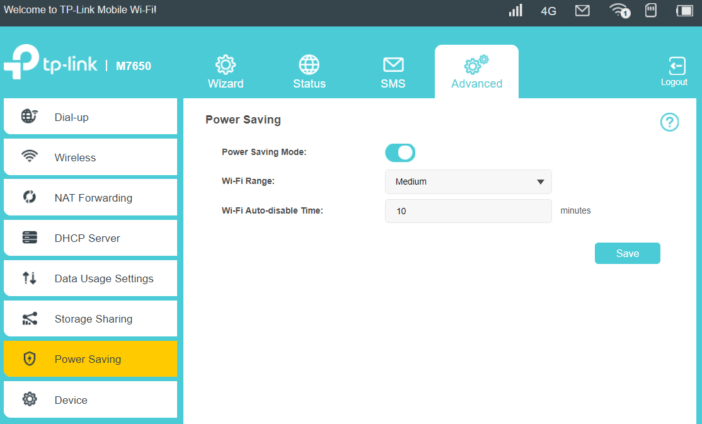The width and height of the screenshot is (702, 424).
Task: Click the NAT Forwarding arrows icon
Action: [x=30, y=197]
